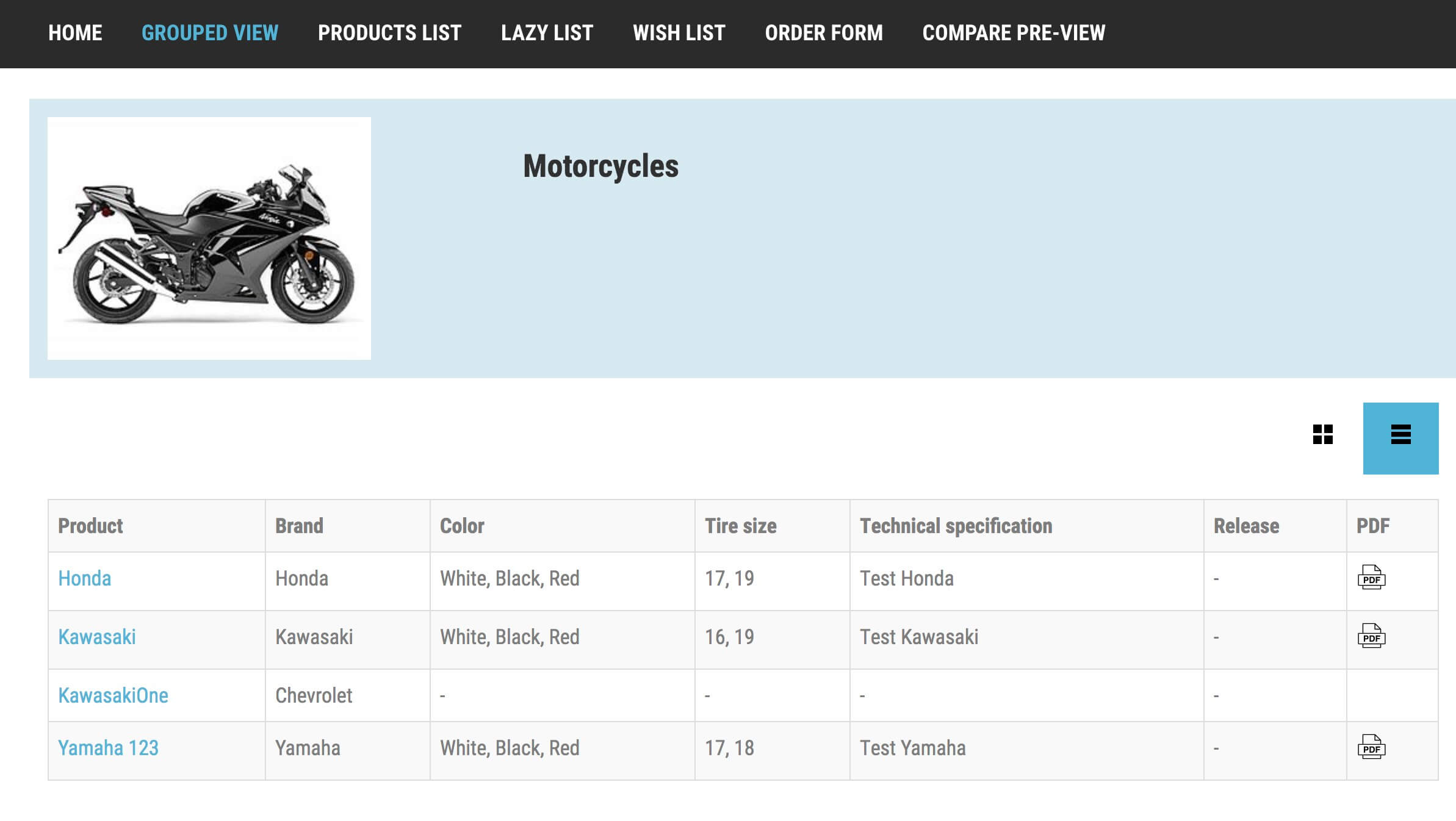This screenshot has width=1456, height=821.
Task: Open the Kawasaki product link
Action: (96, 637)
